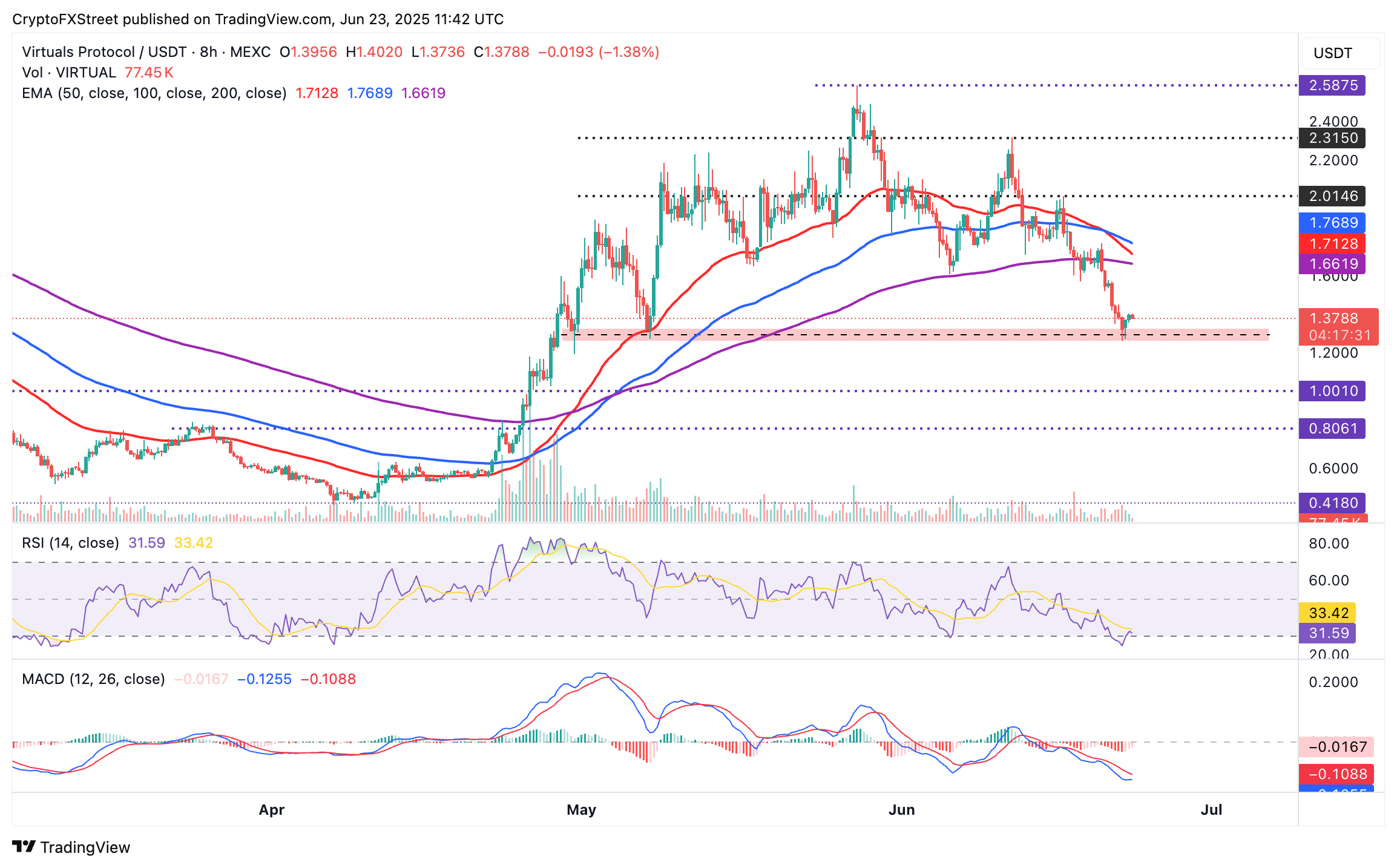Click the 2.5875 price level tag
This screenshot has height=868, width=1397.
(1332, 85)
